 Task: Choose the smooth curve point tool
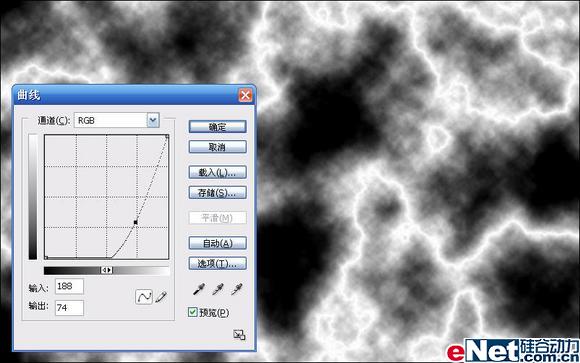[x=144, y=297]
